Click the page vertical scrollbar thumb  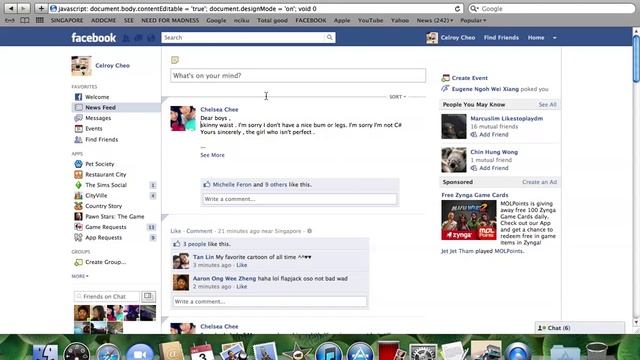(x=636, y=58)
